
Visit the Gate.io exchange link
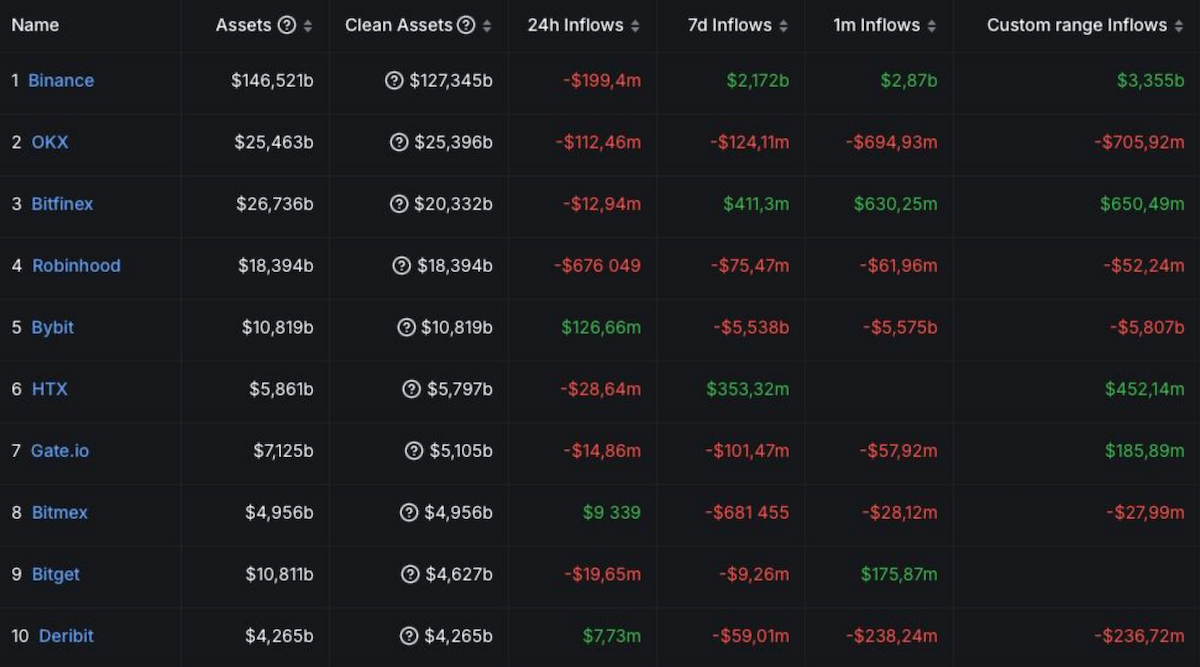point(60,451)
